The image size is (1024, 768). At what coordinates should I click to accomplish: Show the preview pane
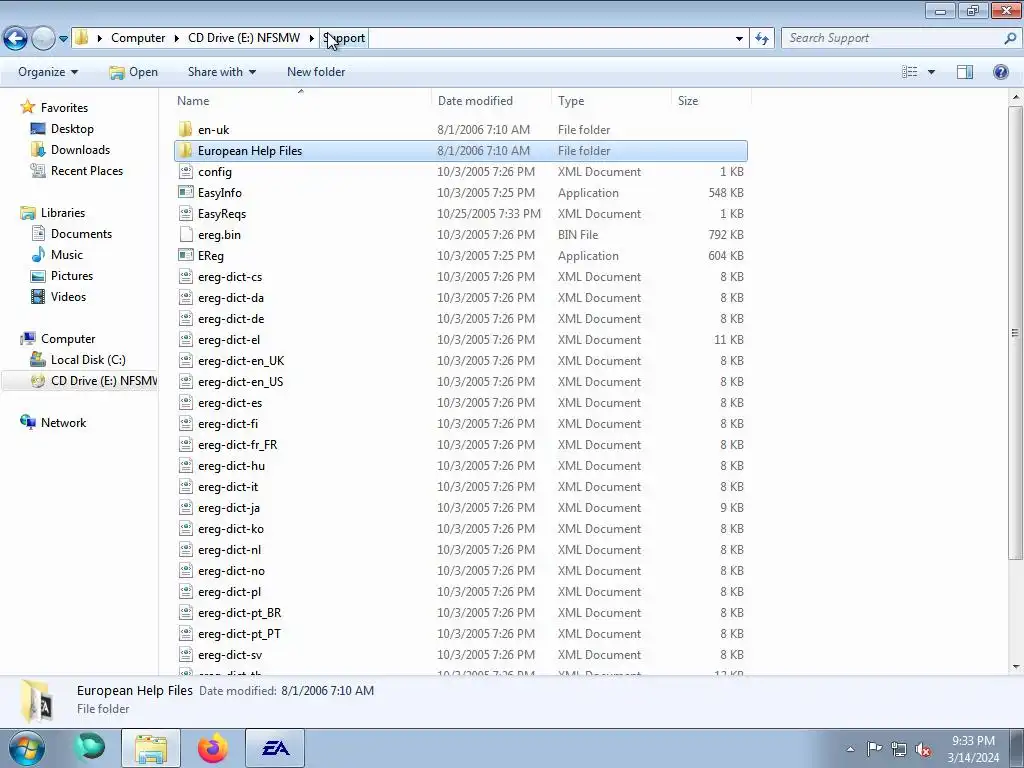pos(965,72)
